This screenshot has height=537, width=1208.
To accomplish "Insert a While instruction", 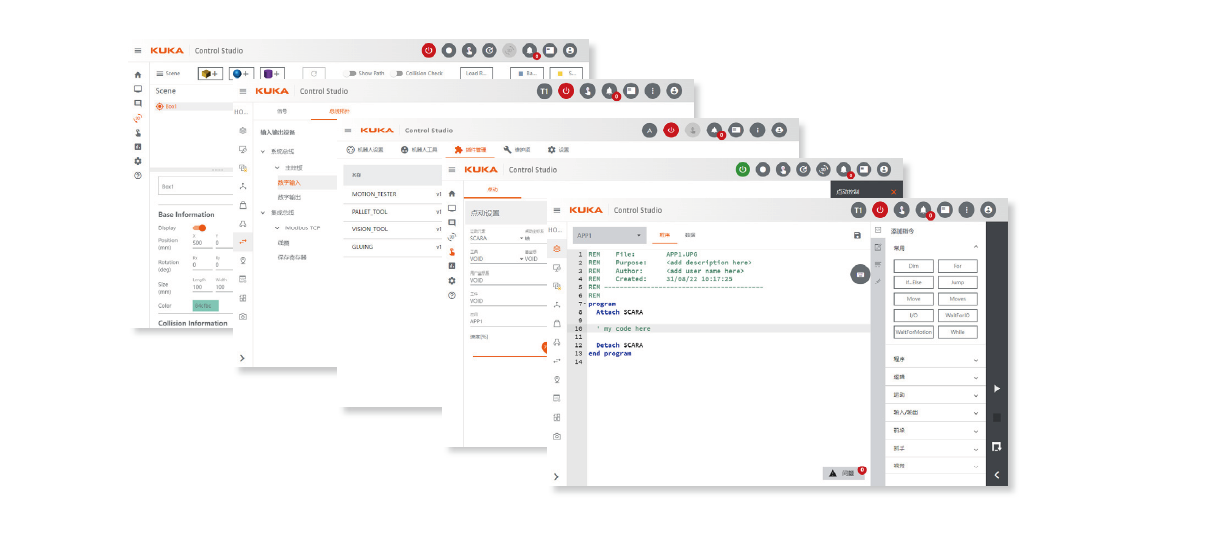I will [x=957, y=332].
